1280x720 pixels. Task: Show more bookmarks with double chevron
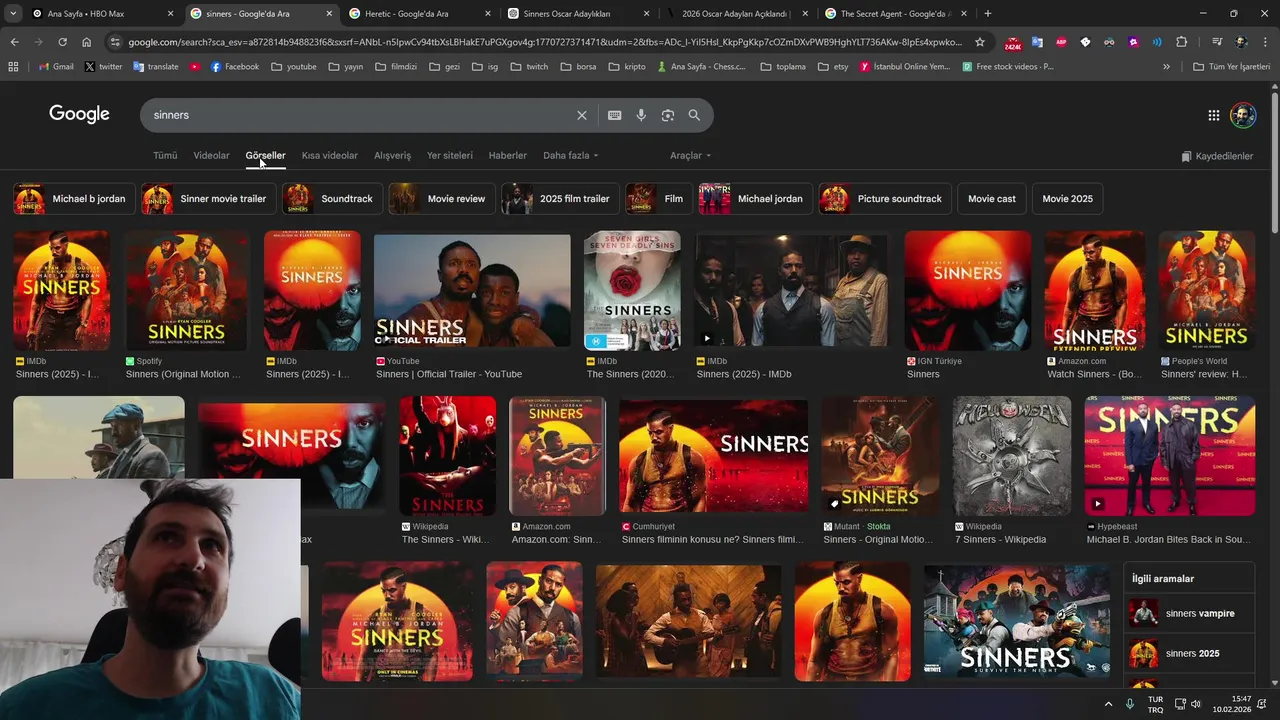(1166, 67)
